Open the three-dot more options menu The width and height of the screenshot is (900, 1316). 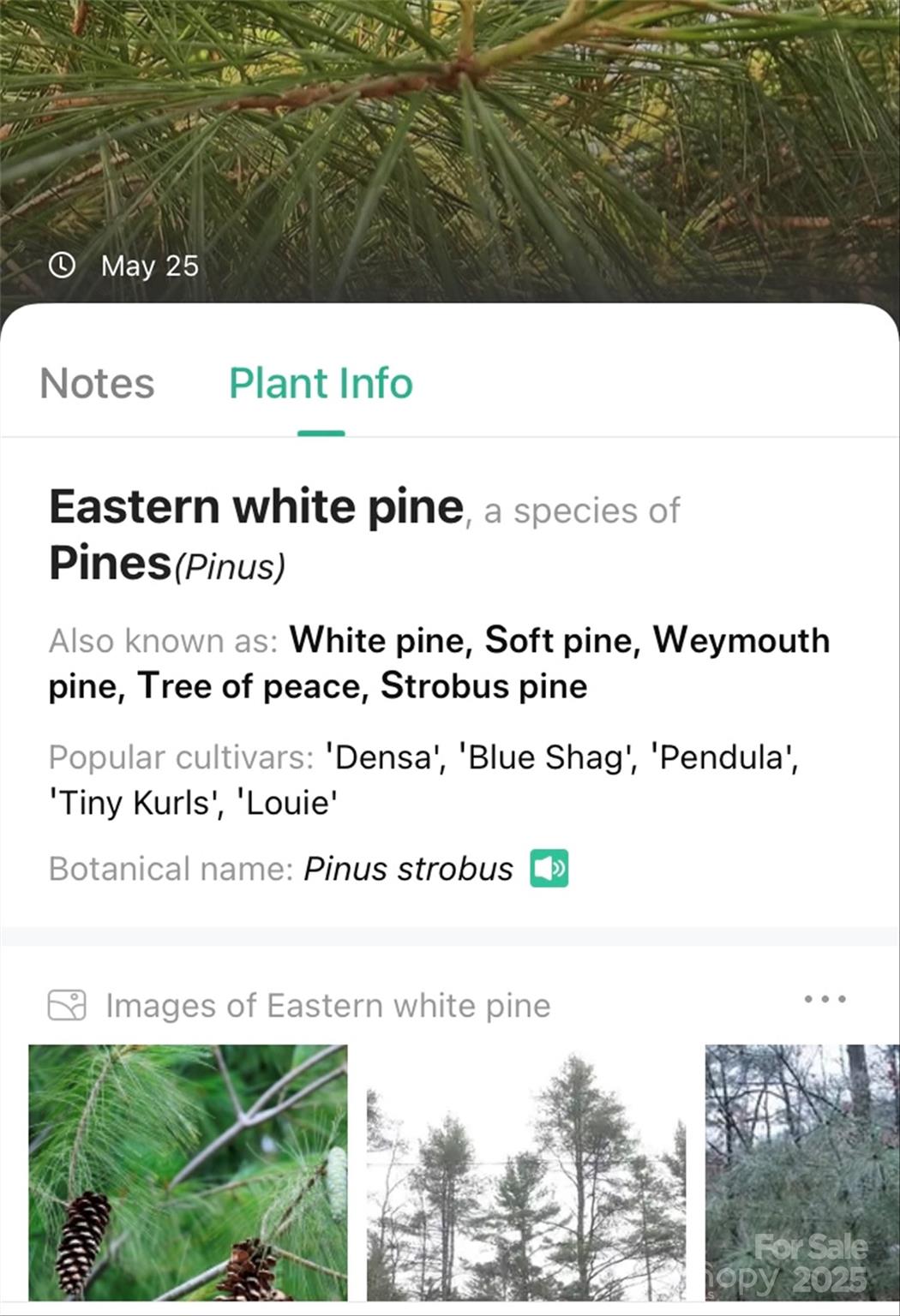click(x=825, y=999)
